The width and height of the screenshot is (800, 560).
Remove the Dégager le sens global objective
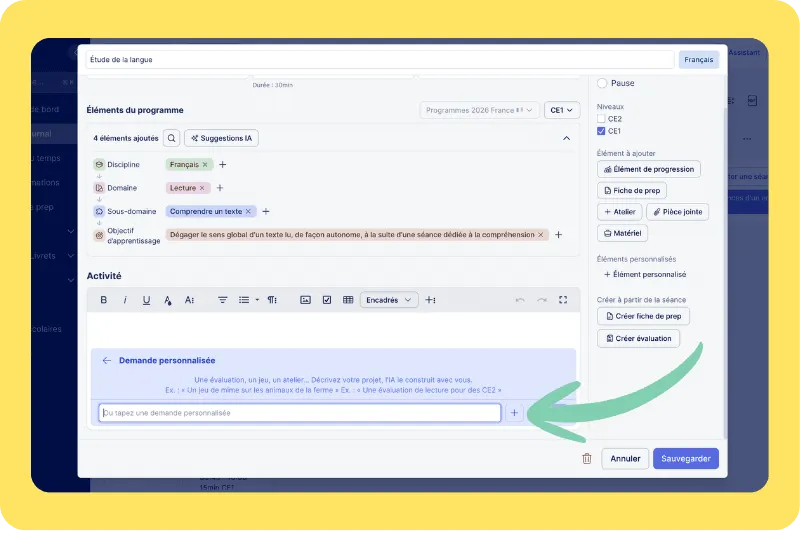point(541,235)
